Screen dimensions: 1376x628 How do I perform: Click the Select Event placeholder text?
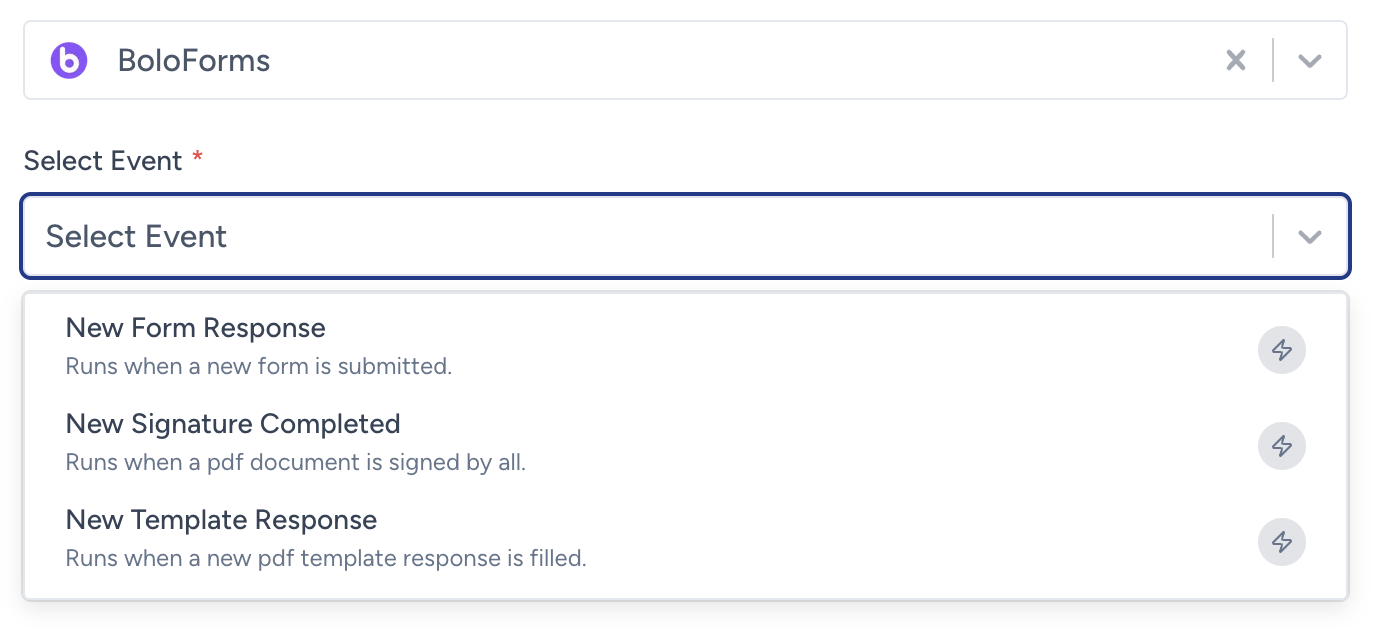coord(137,237)
